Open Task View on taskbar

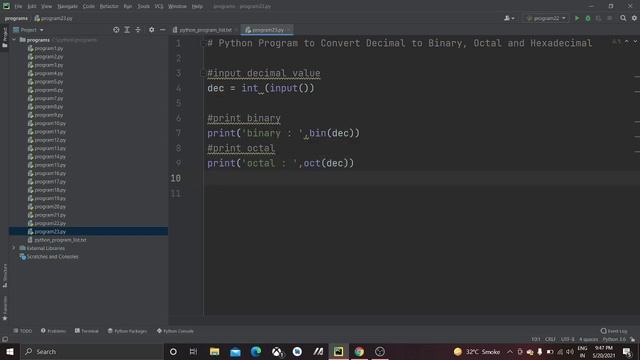click(193, 351)
